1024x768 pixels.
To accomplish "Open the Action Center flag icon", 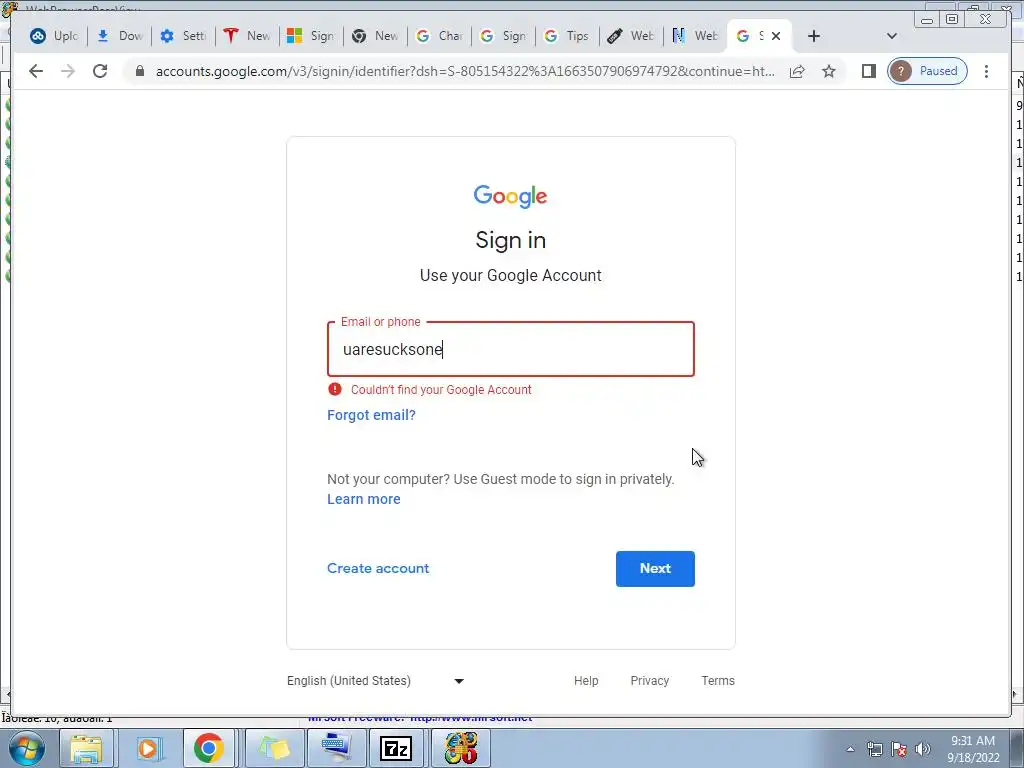I will 899,749.
